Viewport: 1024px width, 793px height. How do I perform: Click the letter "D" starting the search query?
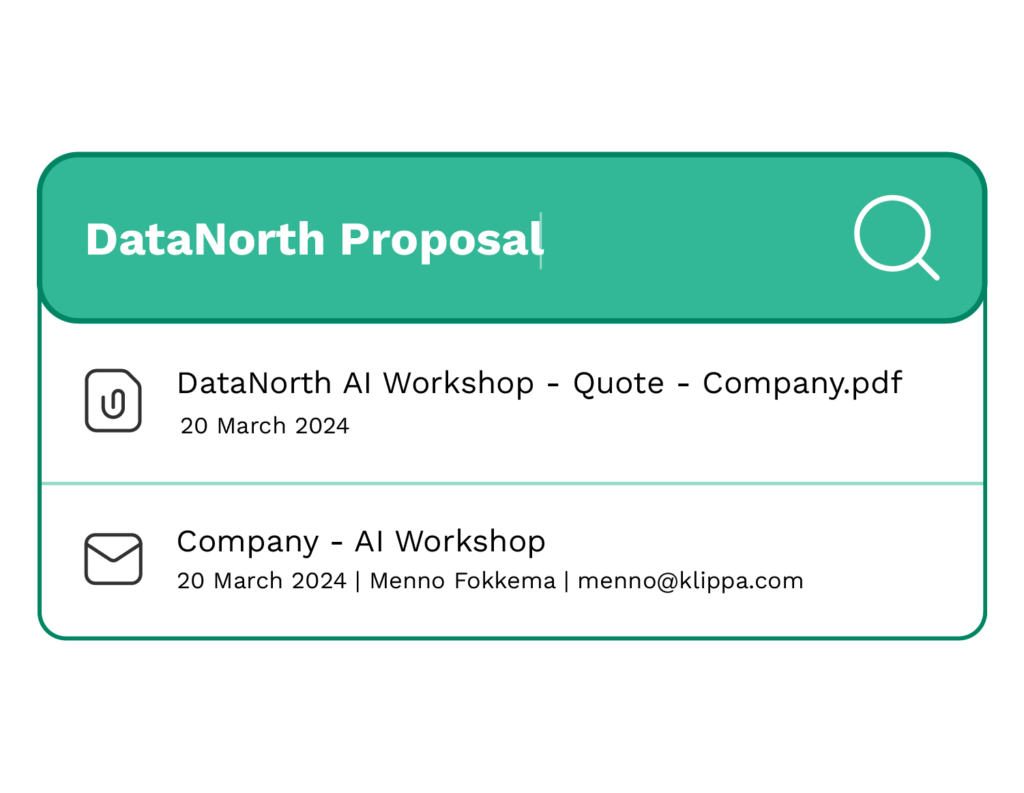[x=100, y=240]
